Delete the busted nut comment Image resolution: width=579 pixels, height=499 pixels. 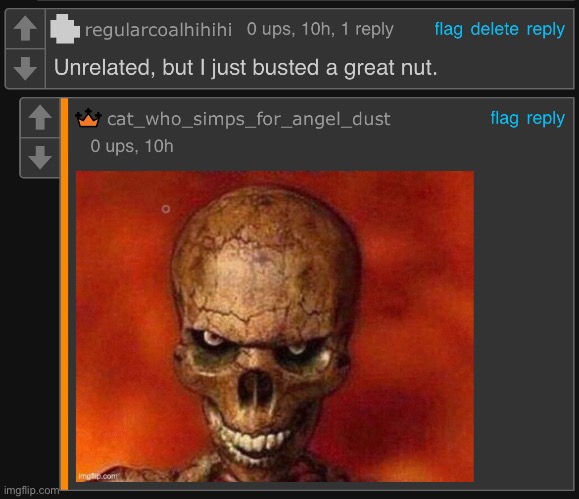pos(494,29)
